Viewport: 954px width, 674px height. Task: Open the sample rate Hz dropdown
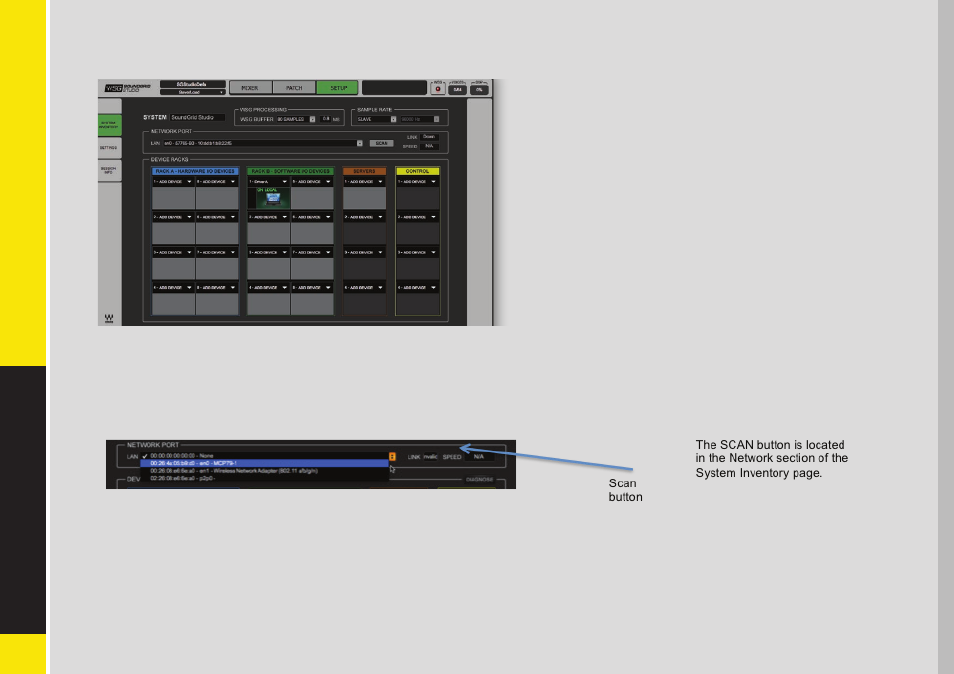419,119
